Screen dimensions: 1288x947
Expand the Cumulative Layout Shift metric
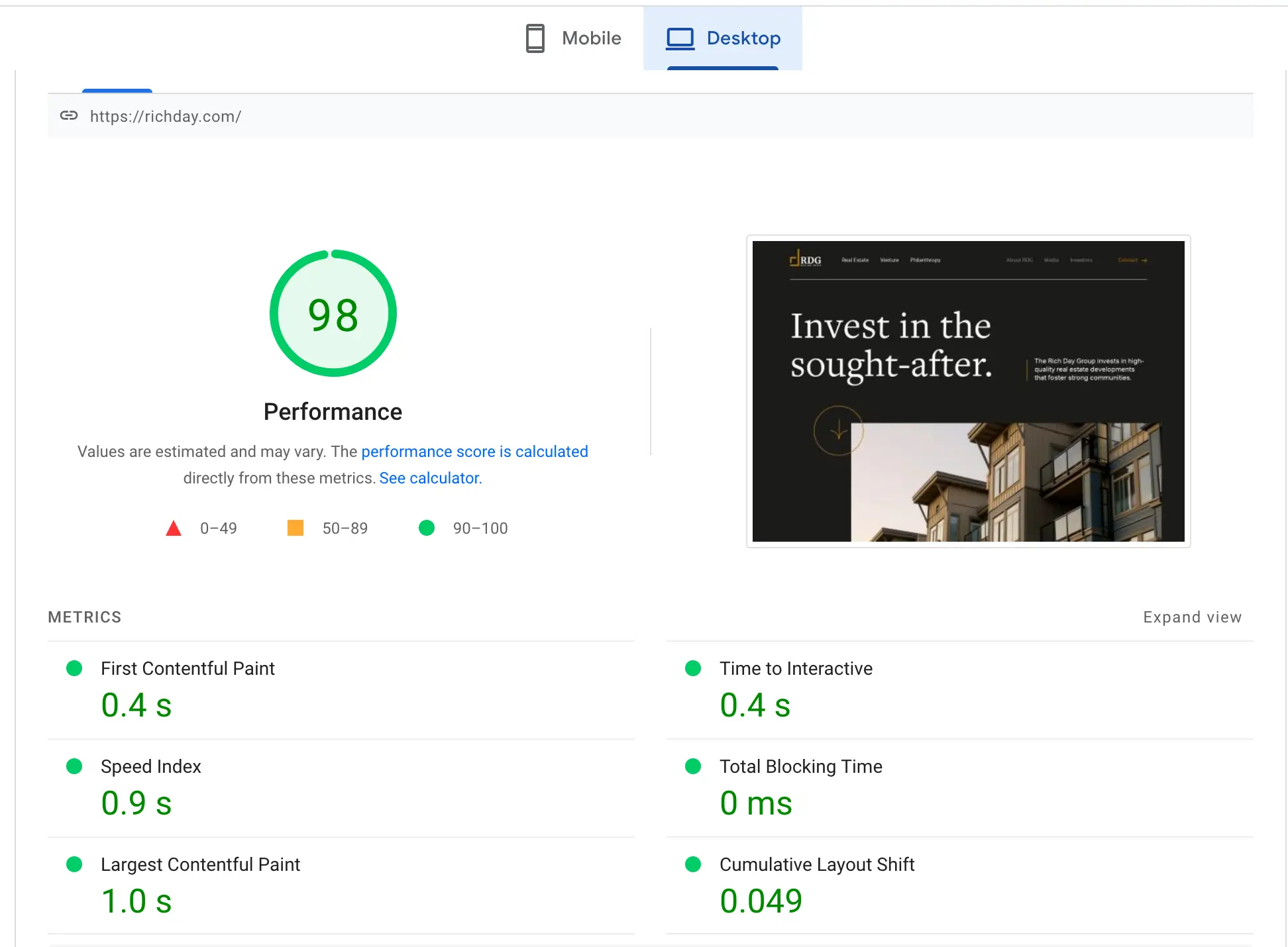959,886
